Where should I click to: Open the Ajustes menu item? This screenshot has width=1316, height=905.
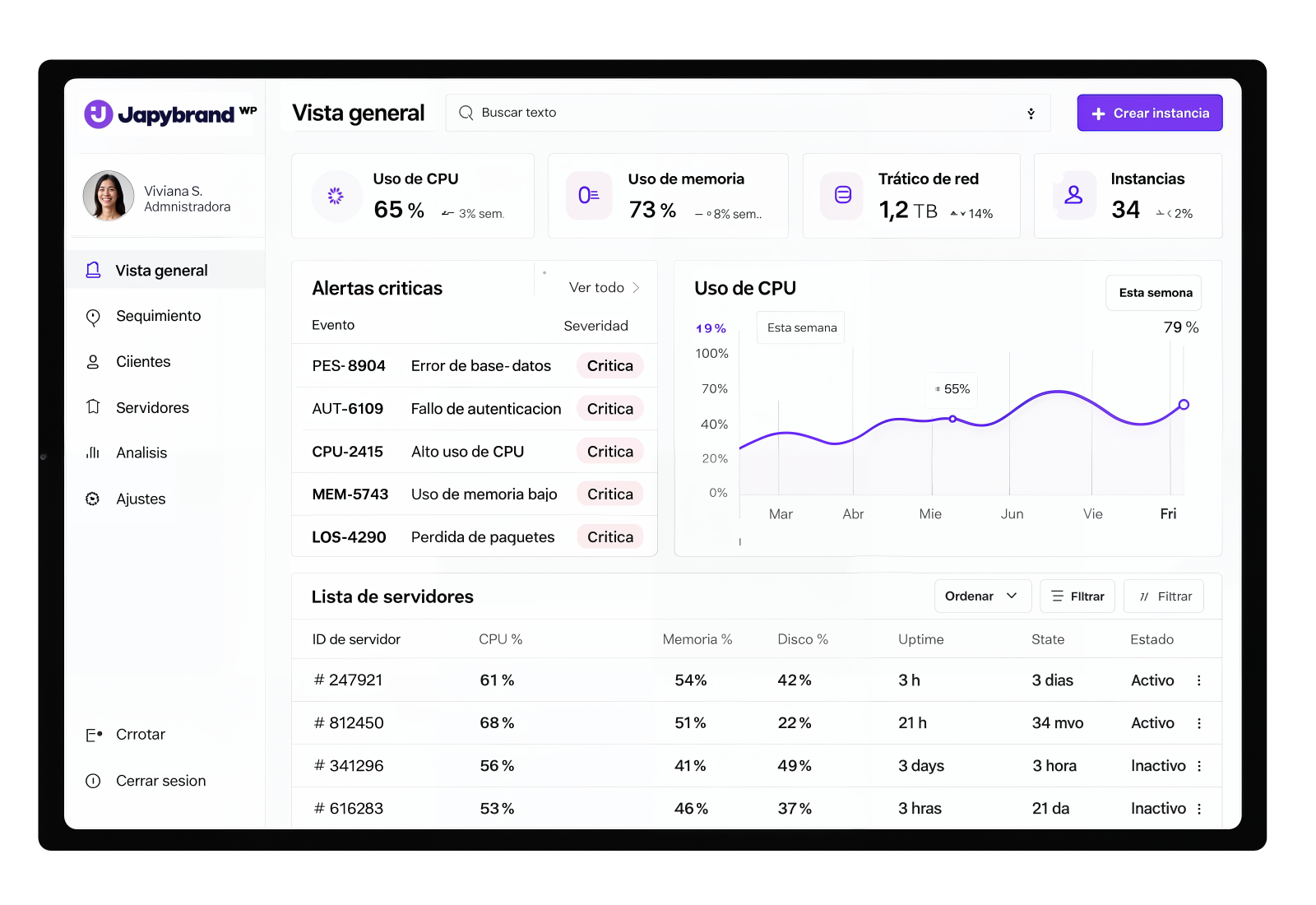point(141,499)
